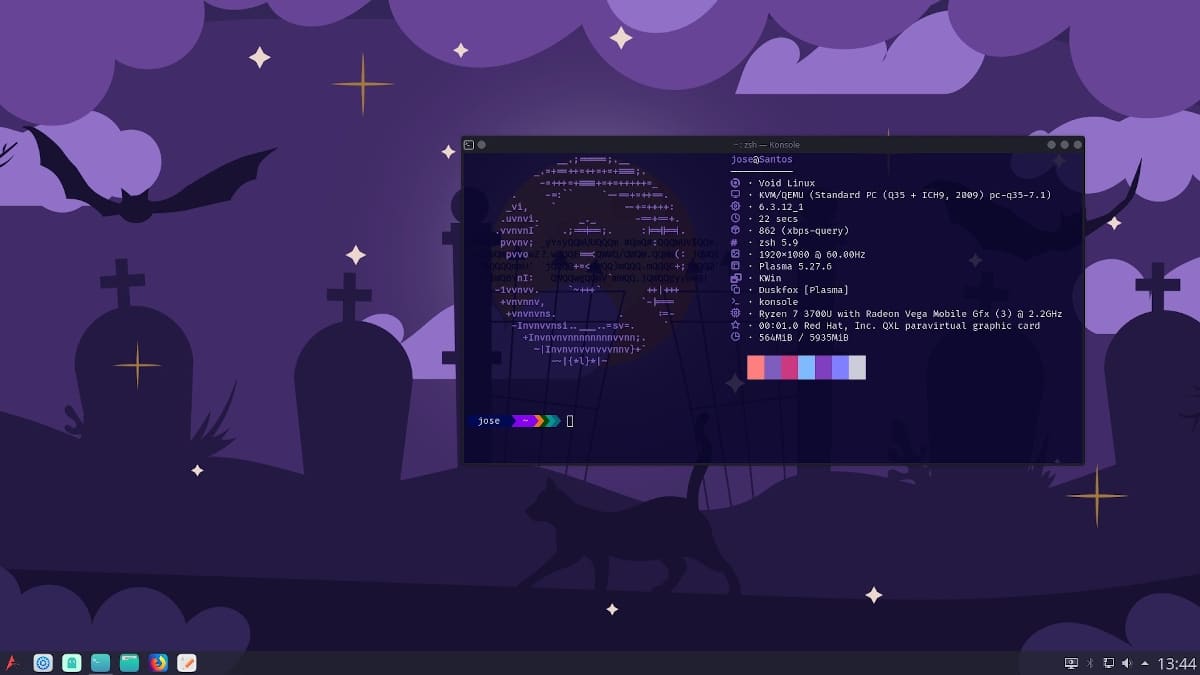1200x675 pixels.
Task: Open the Konsole window menu icon in the titlebar
Action: 469,145
